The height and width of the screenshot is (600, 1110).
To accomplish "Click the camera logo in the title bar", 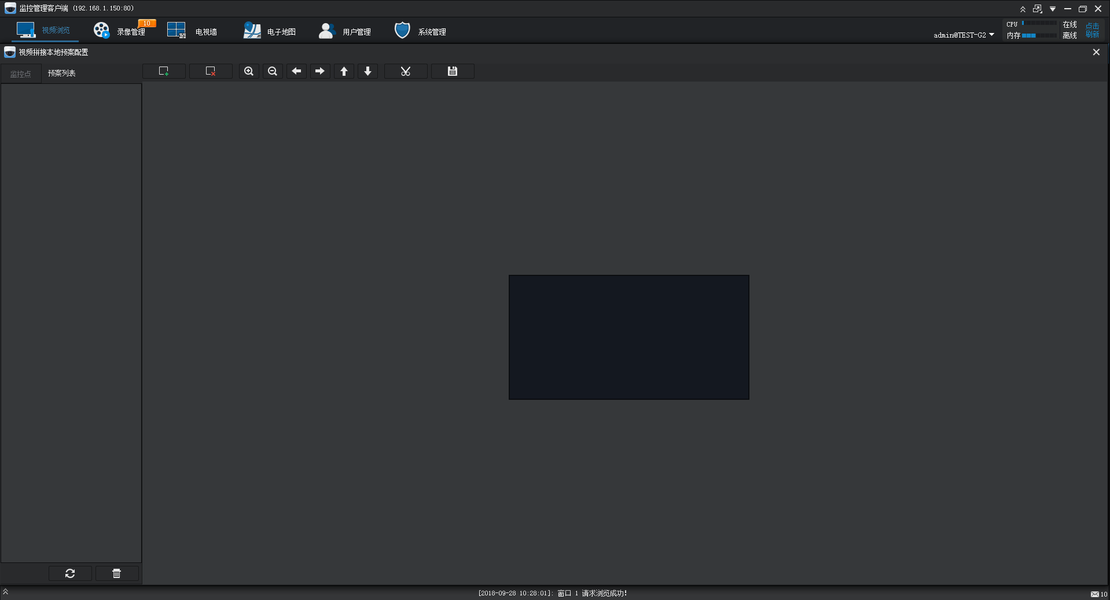I will pos(10,8).
